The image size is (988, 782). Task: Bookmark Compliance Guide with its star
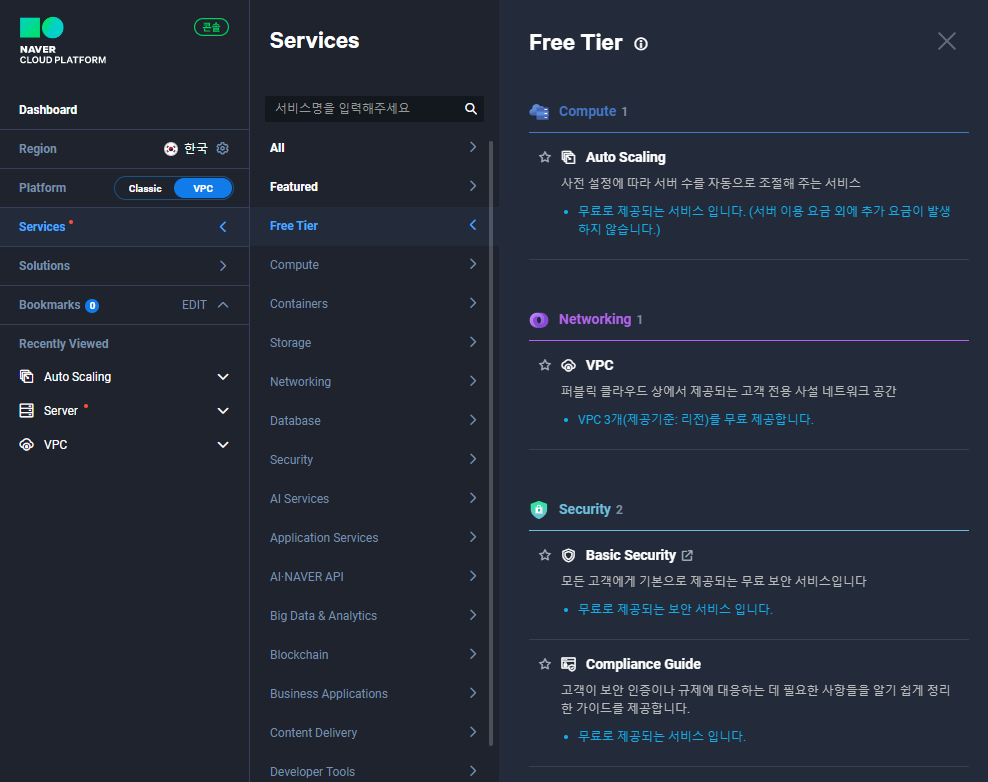pyautogui.click(x=545, y=664)
